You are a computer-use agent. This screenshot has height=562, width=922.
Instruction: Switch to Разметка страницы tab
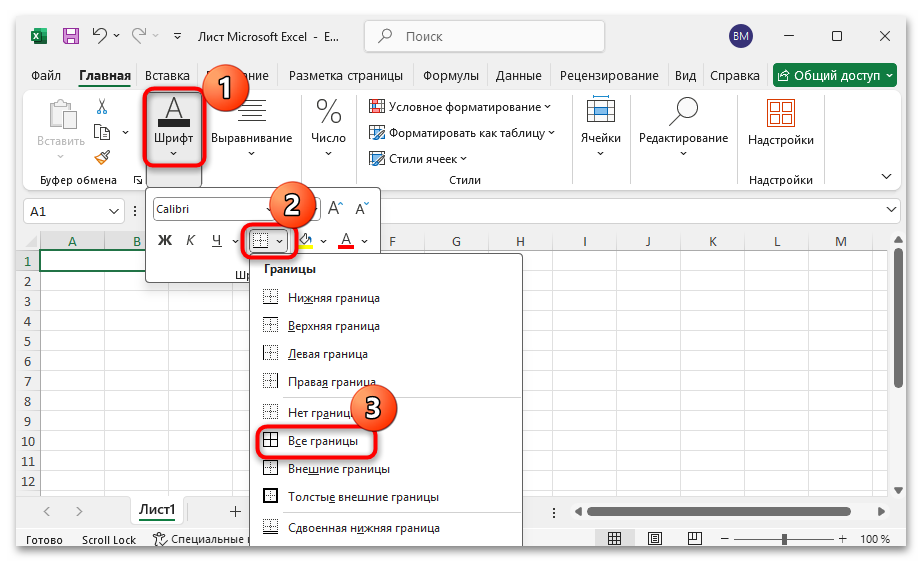[346, 75]
